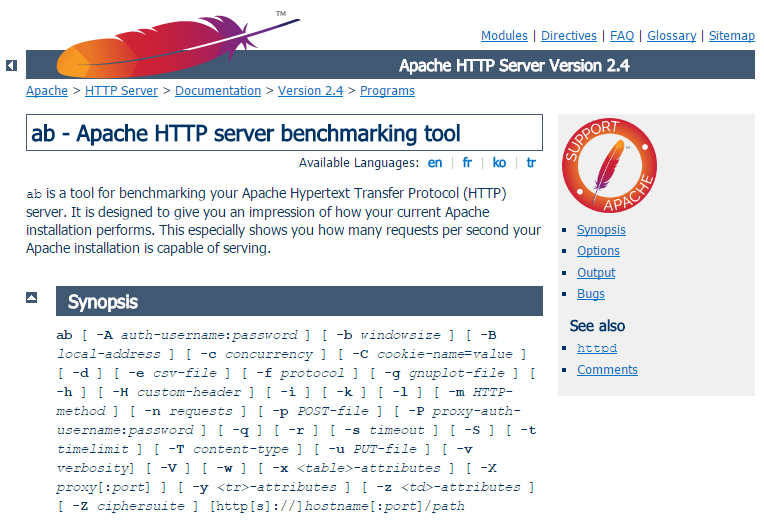Visit the Sitemap link
The width and height of the screenshot is (764, 526).
(x=732, y=36)
